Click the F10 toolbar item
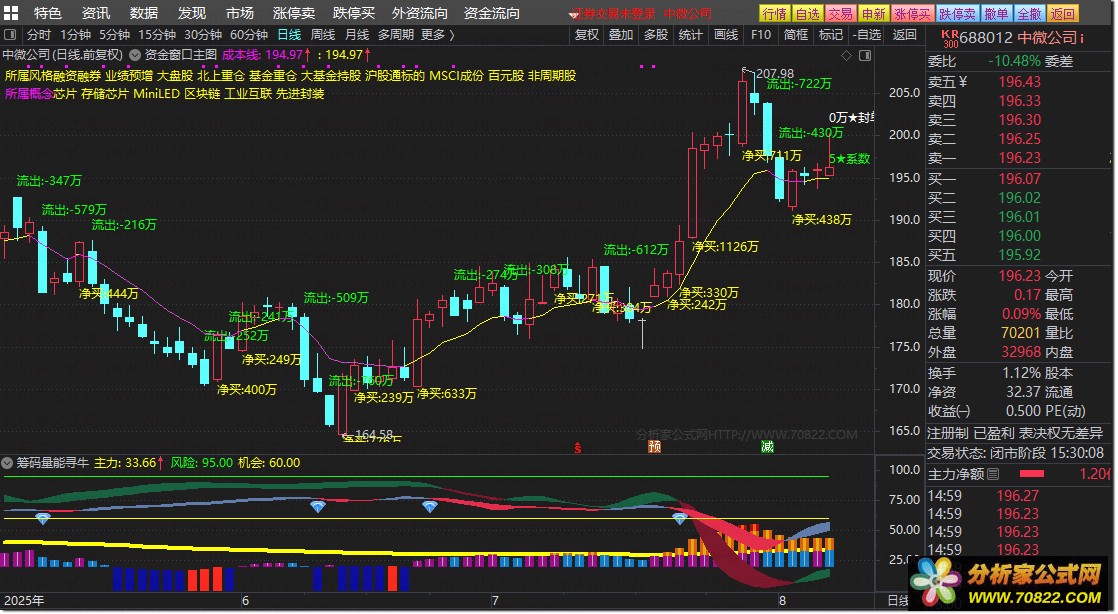The image size is (1118, 614). [761, 34]
